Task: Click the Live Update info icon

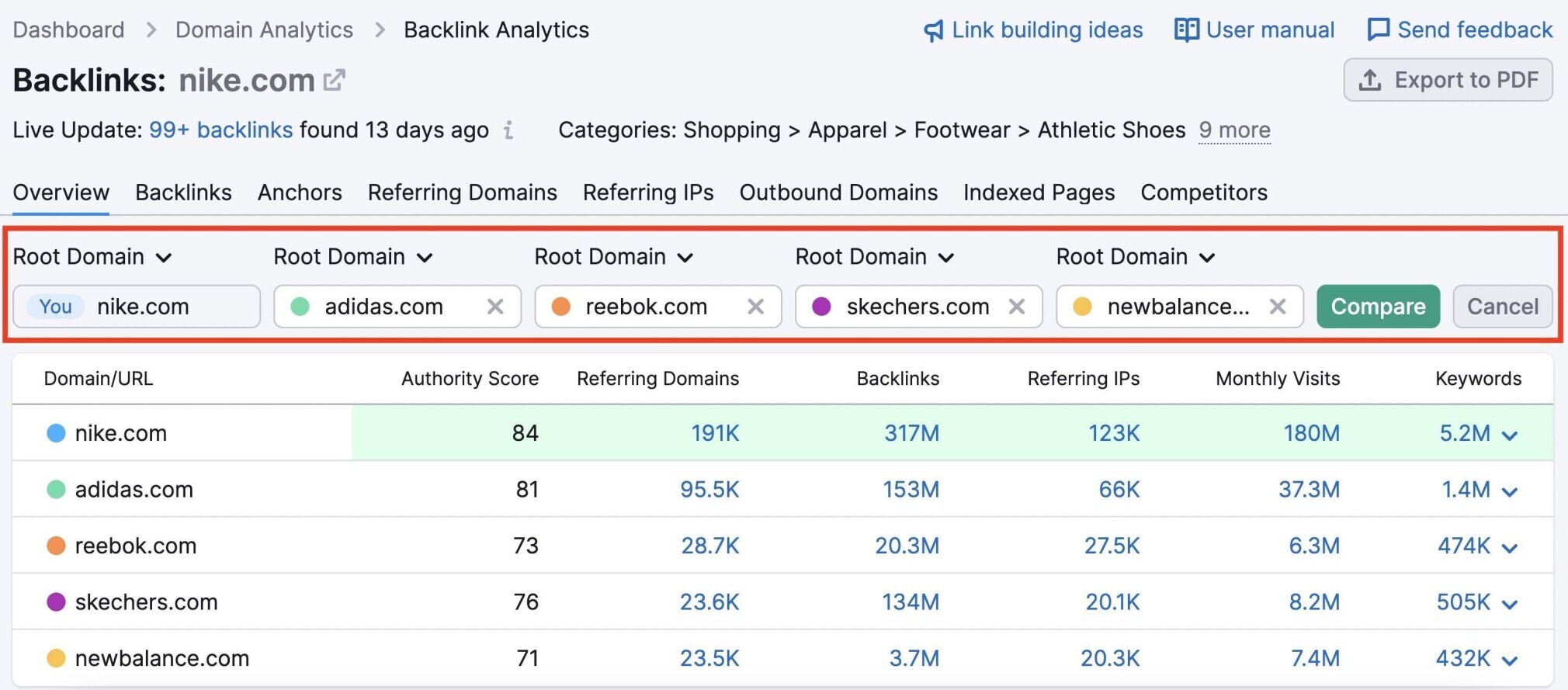Action: pyautogui.click(x=508, y=130)
